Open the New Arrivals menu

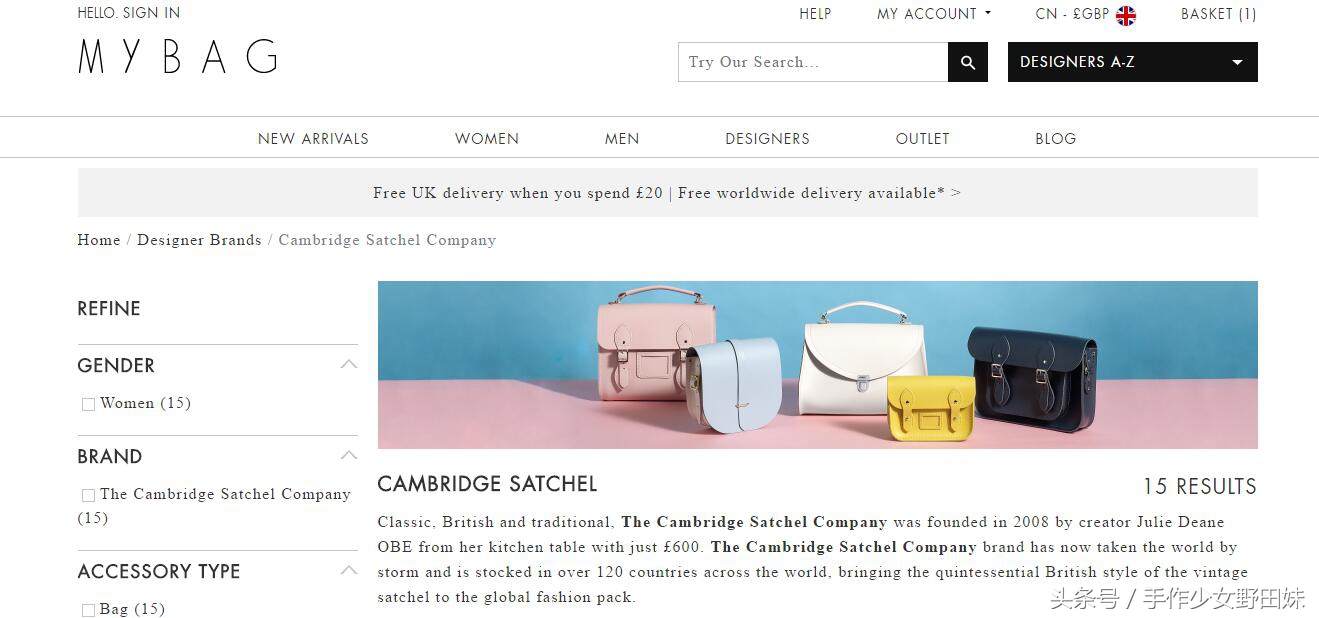point(313,138)
